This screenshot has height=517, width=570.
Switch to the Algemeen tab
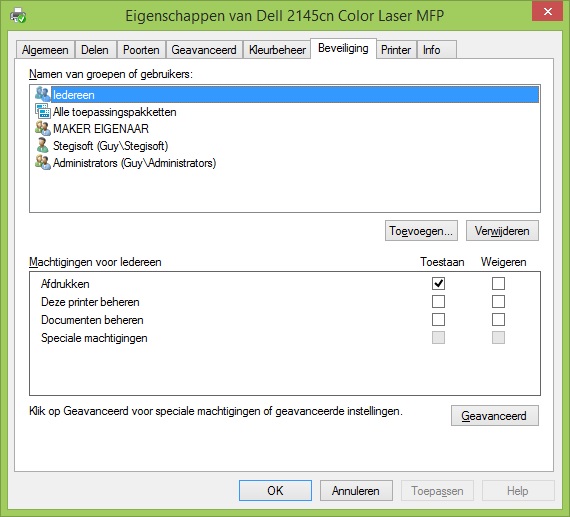(x=45, y=50)
